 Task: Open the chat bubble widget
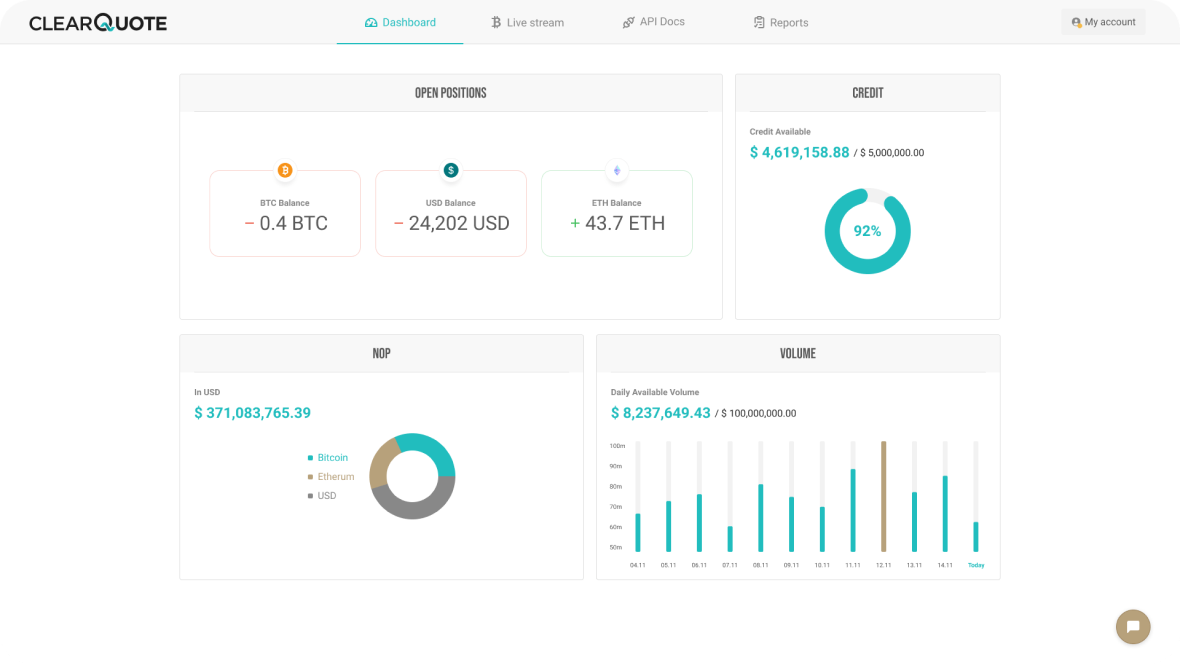tap(1133, 627)
